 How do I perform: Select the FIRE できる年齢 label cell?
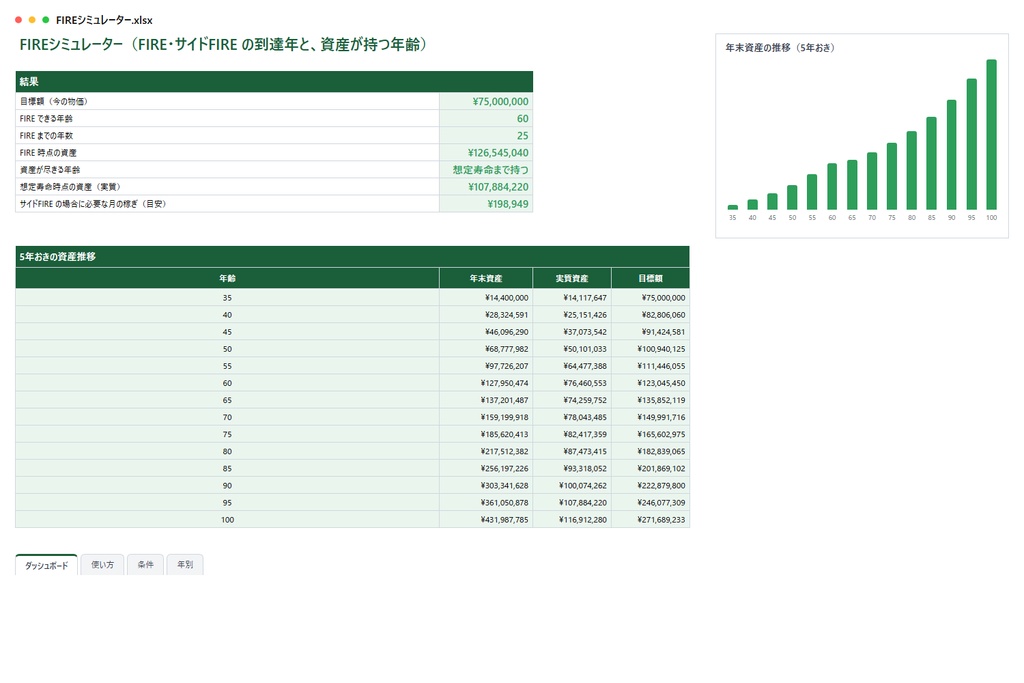(x=227, y=118)
